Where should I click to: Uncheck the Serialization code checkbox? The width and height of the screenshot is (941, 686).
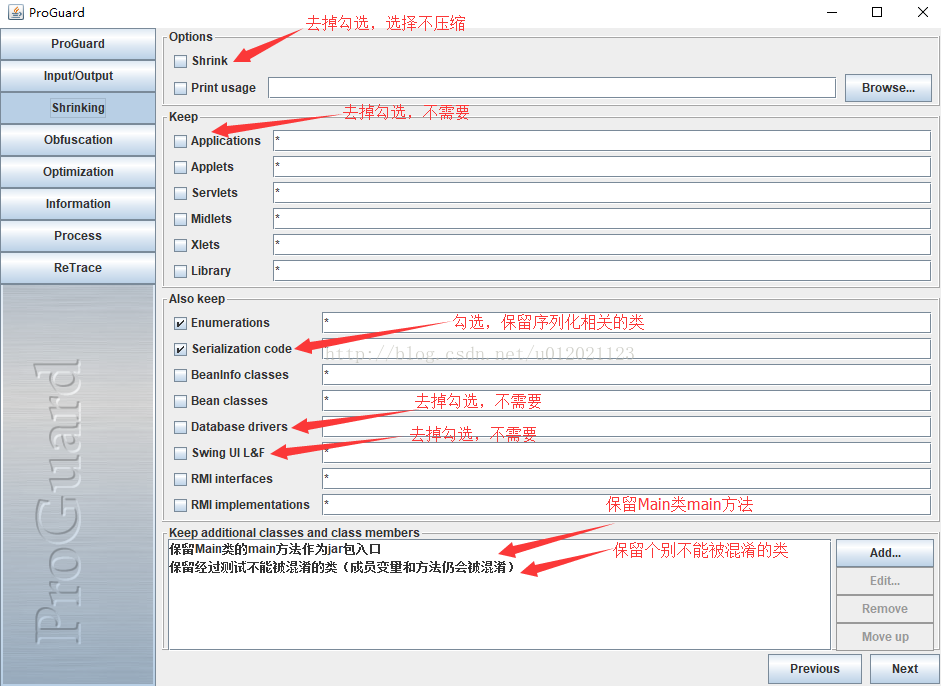pyautogui.click(x=180, y=349)
